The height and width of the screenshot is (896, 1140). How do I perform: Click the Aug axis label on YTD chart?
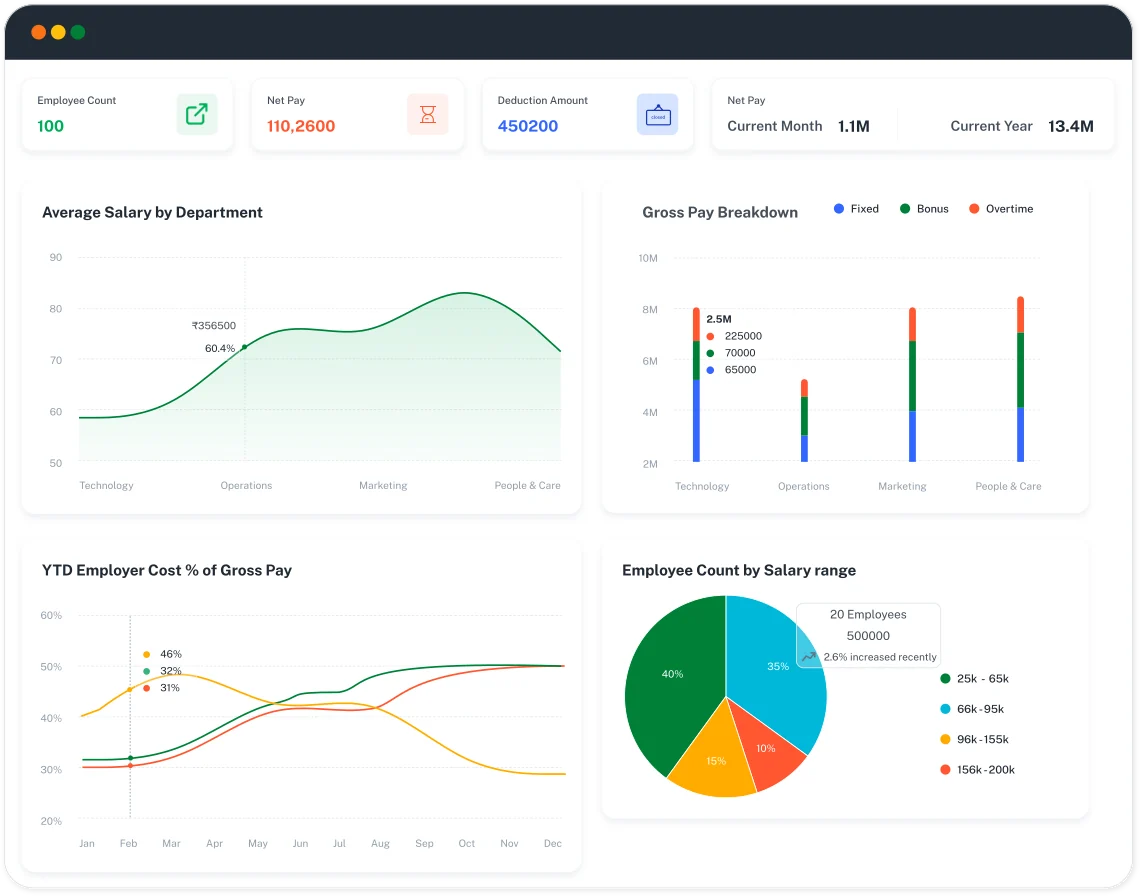(x=380, y=844)
